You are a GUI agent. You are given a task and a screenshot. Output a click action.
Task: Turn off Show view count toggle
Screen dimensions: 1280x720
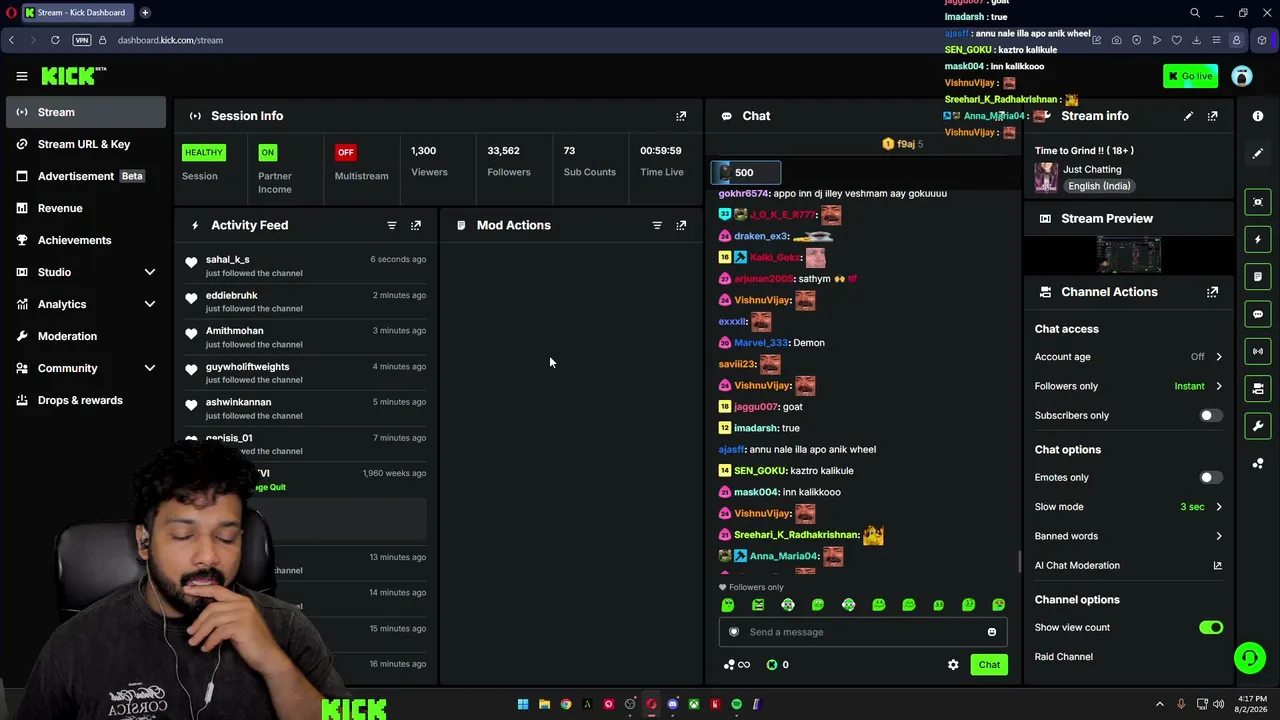1211,628
